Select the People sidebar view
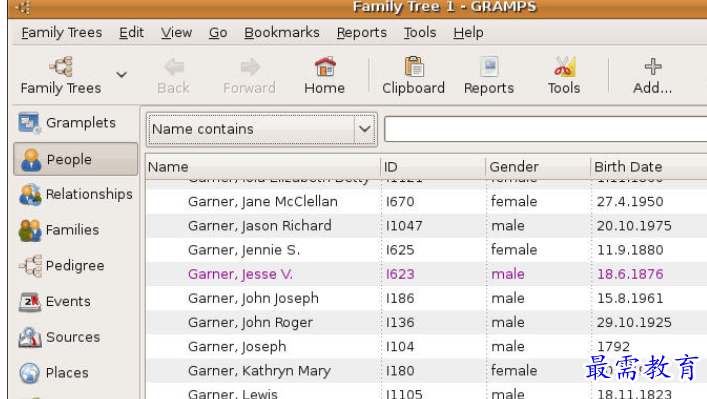 coord(75,159)
